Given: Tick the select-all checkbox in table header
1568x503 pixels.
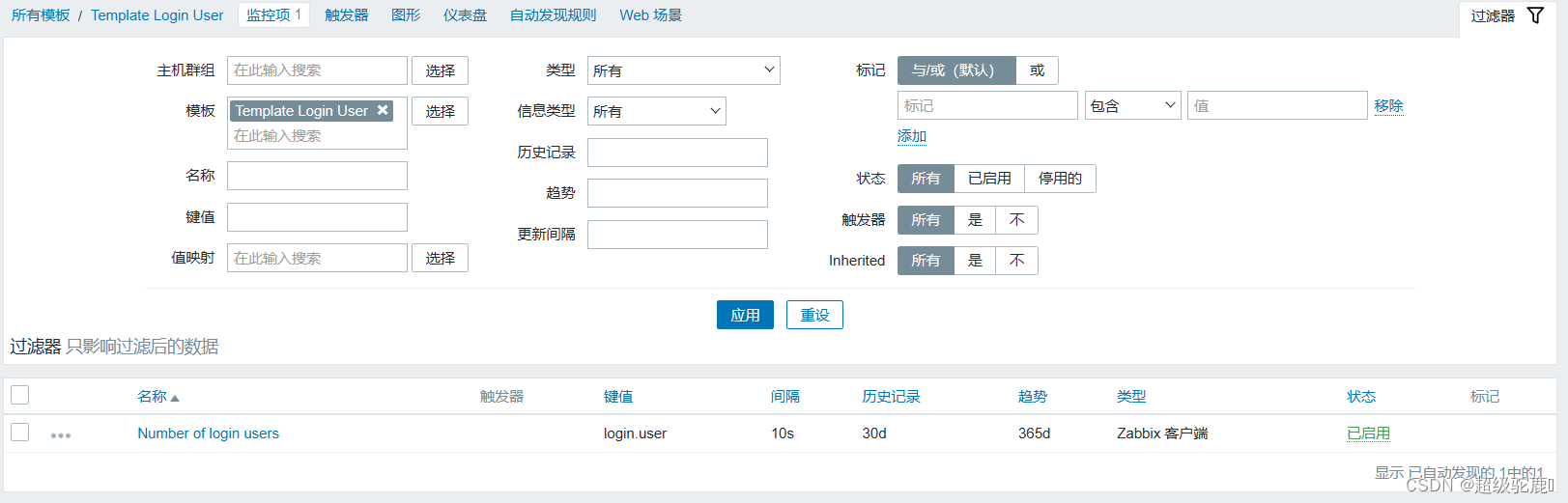Looking at the screenshot, I should [x=19, y=395].
